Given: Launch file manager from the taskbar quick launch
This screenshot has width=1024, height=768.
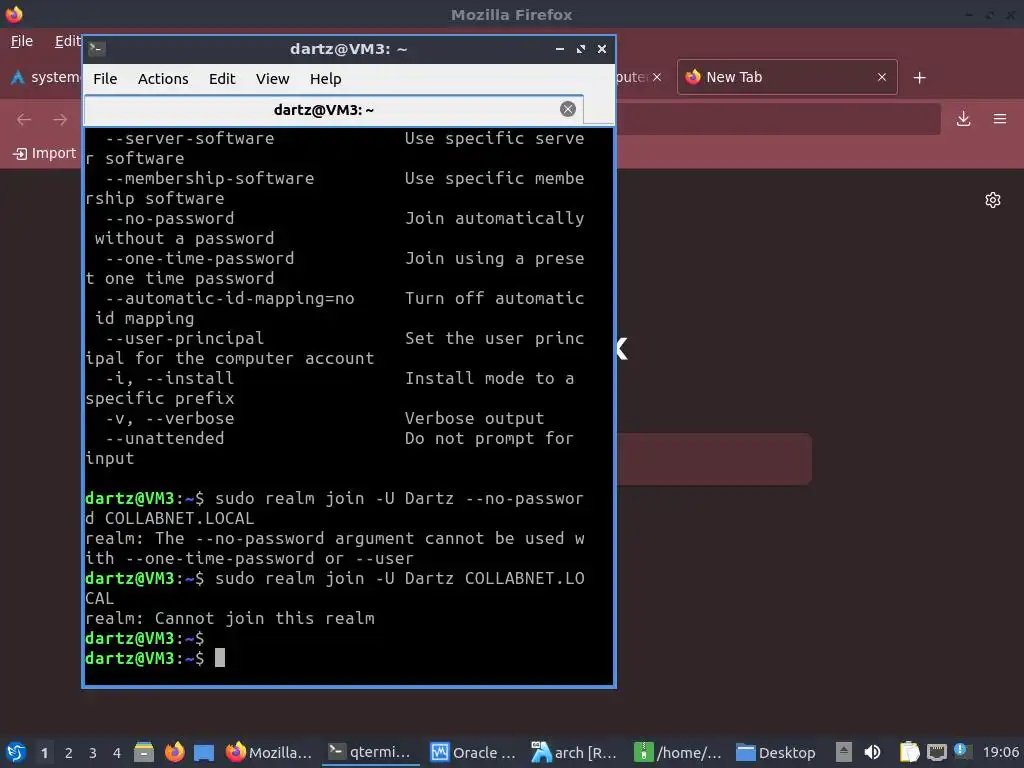Looking at the screenshot, I should pyautogui.click(x=144, y=752).
